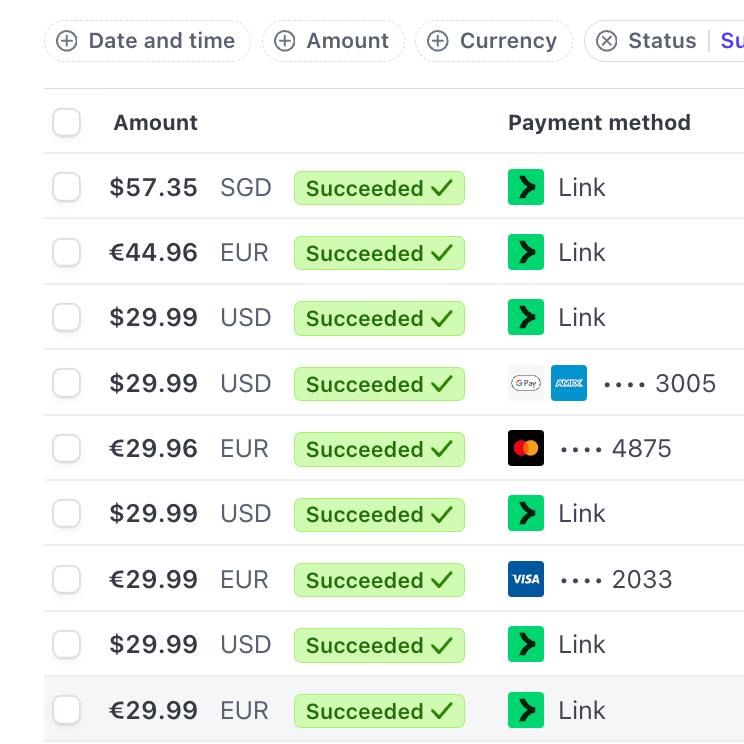Click the Link icon on the $57.35 SGD row
Screen dimensions: 744x744
pyautogui.click(x=526, y=187)
